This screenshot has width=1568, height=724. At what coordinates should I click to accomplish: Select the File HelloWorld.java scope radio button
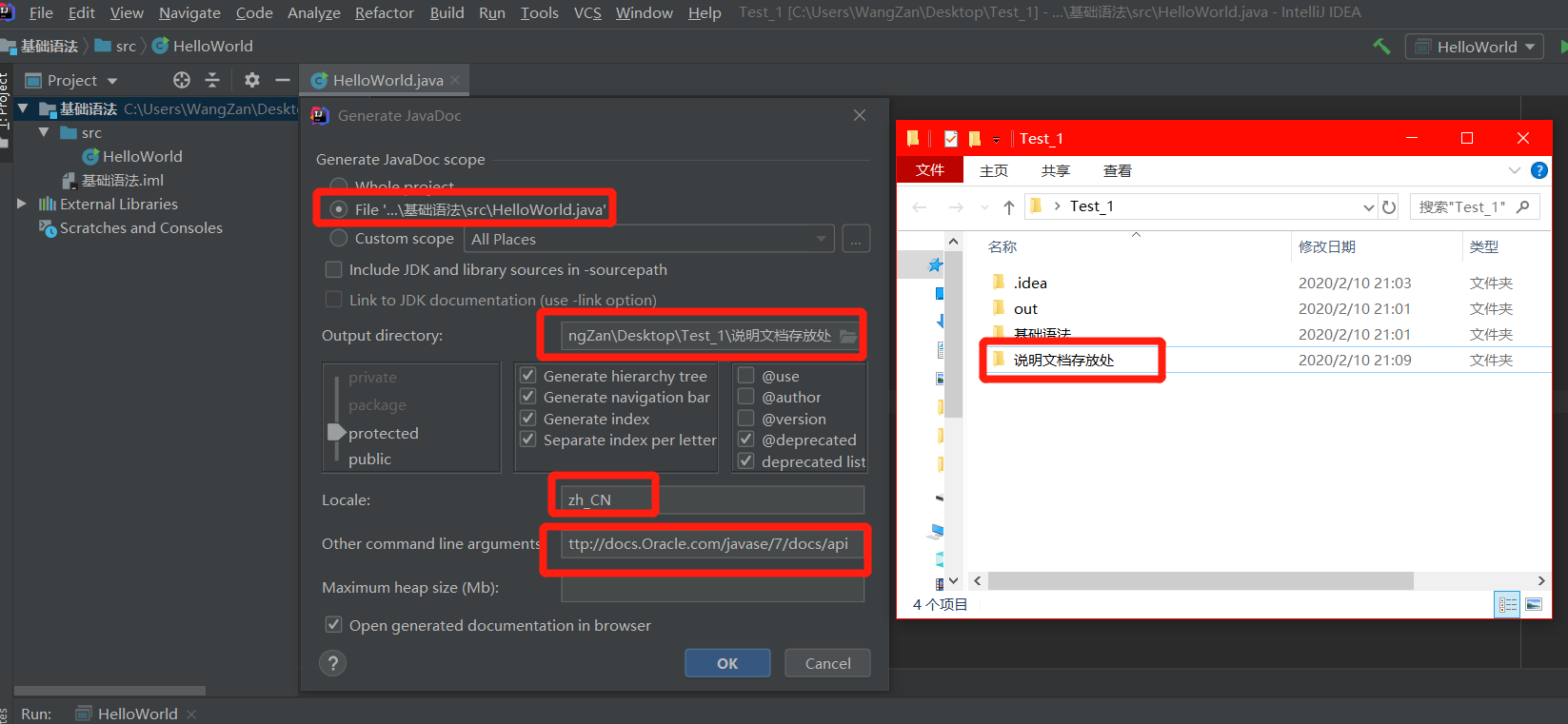338,209
